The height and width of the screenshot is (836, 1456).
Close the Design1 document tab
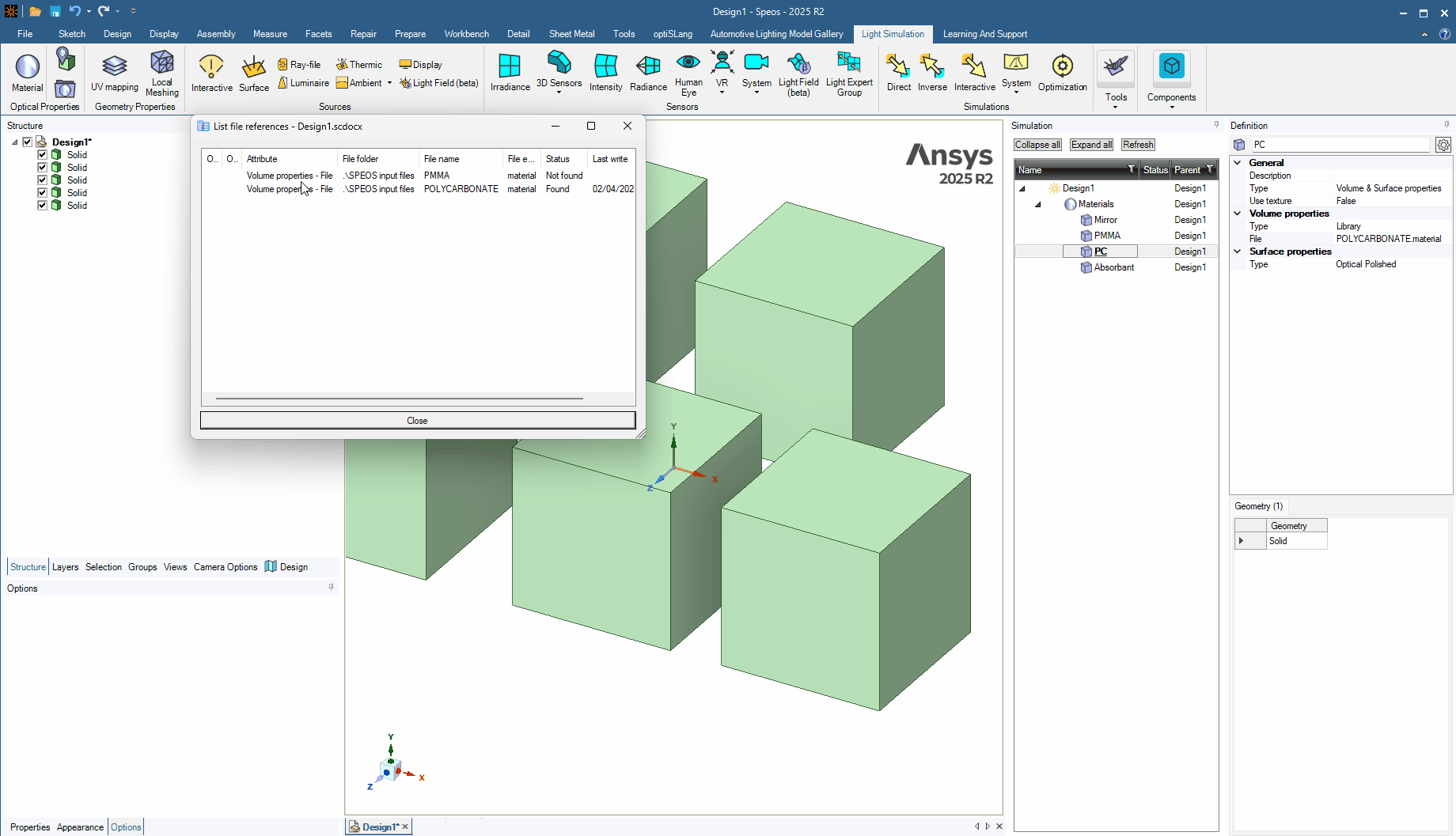[x=405, y=827]
